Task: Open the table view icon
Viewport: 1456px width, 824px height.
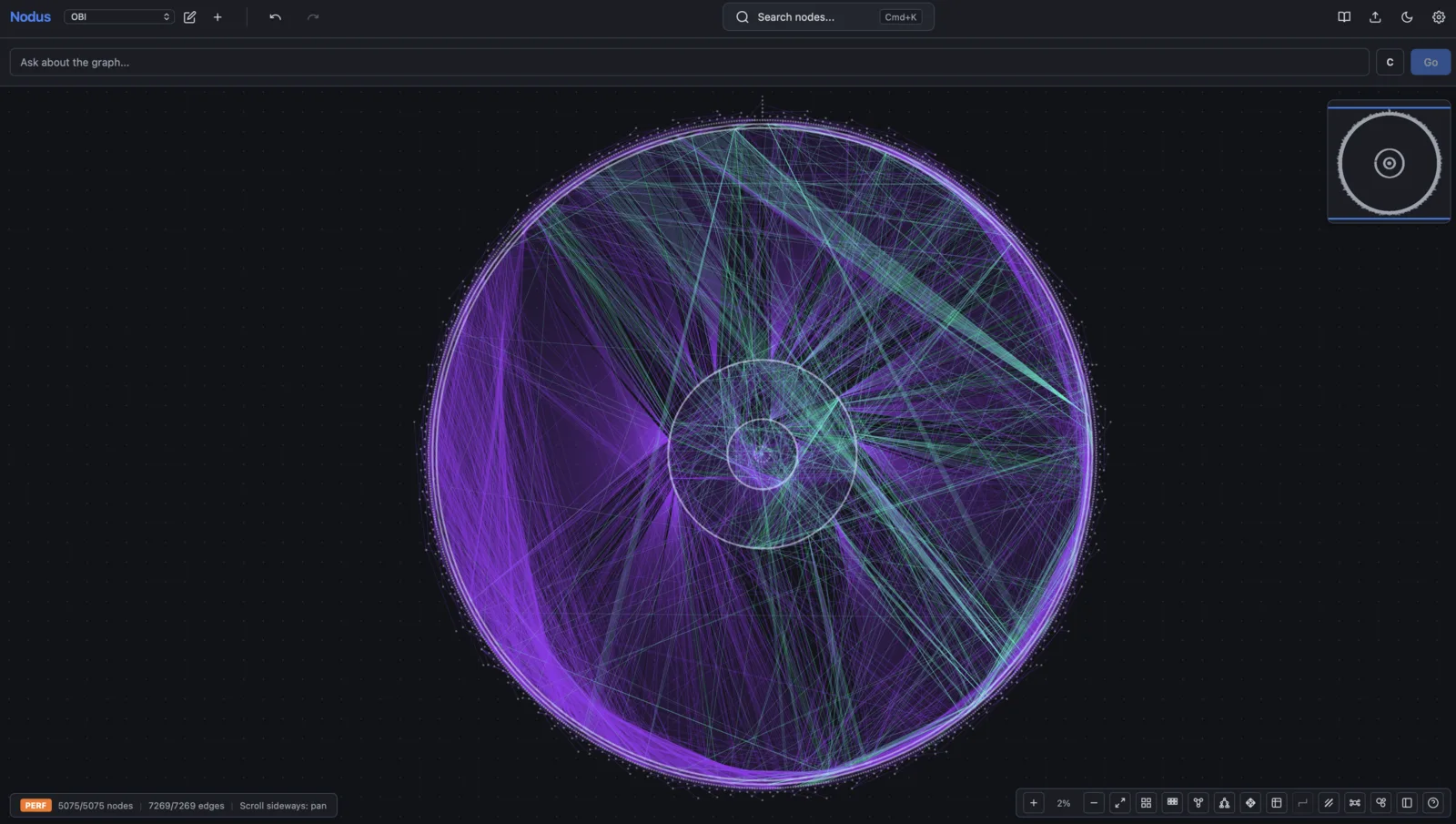Action: pyautogui.click(x=1277, y=803)
